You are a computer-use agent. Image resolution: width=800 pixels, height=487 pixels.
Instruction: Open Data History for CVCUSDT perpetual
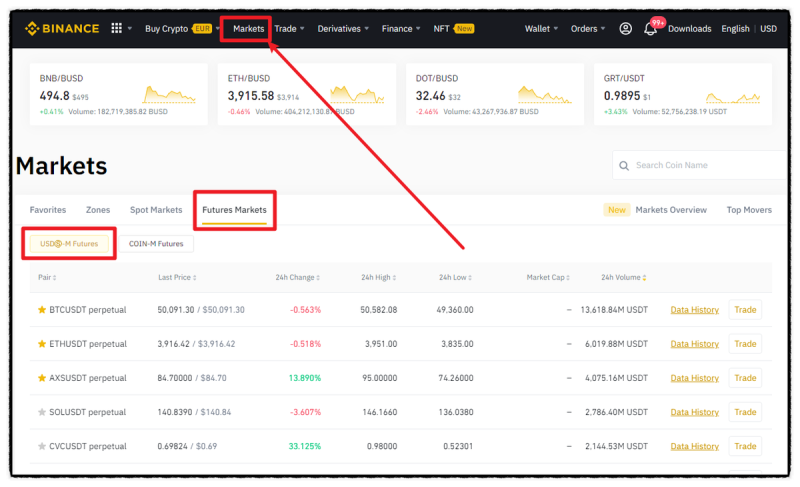pyautogui.click(x=694, y=446)
